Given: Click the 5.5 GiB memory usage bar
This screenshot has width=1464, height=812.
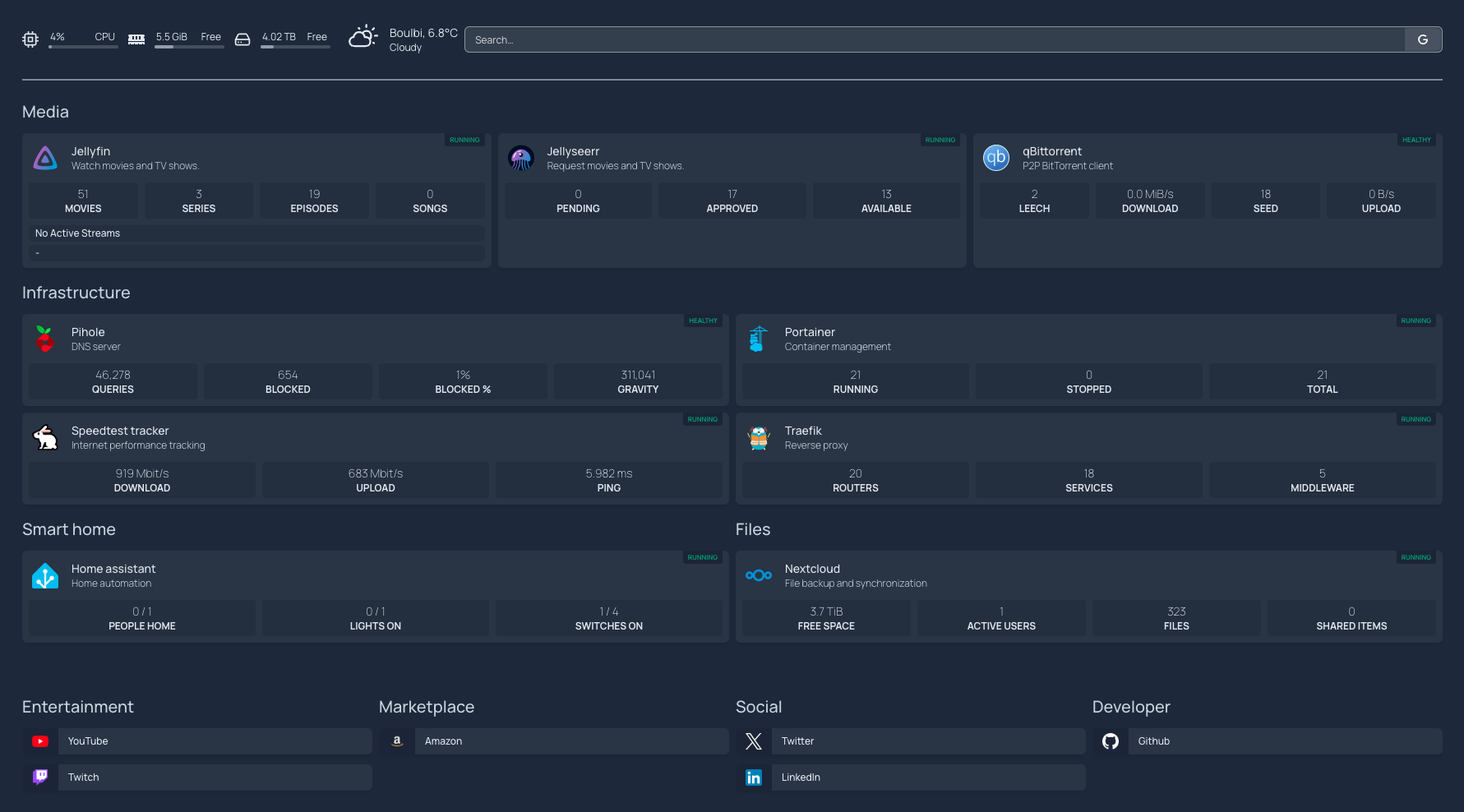Looking at the screenshot, I should pos(189,47).
